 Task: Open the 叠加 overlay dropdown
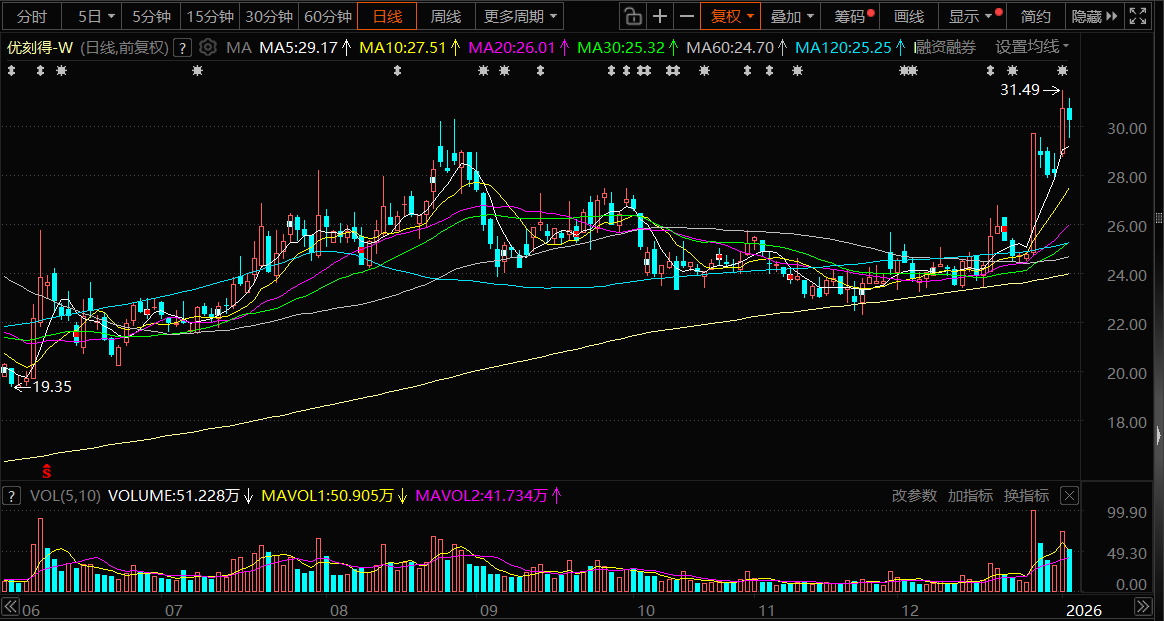(792, 16)
